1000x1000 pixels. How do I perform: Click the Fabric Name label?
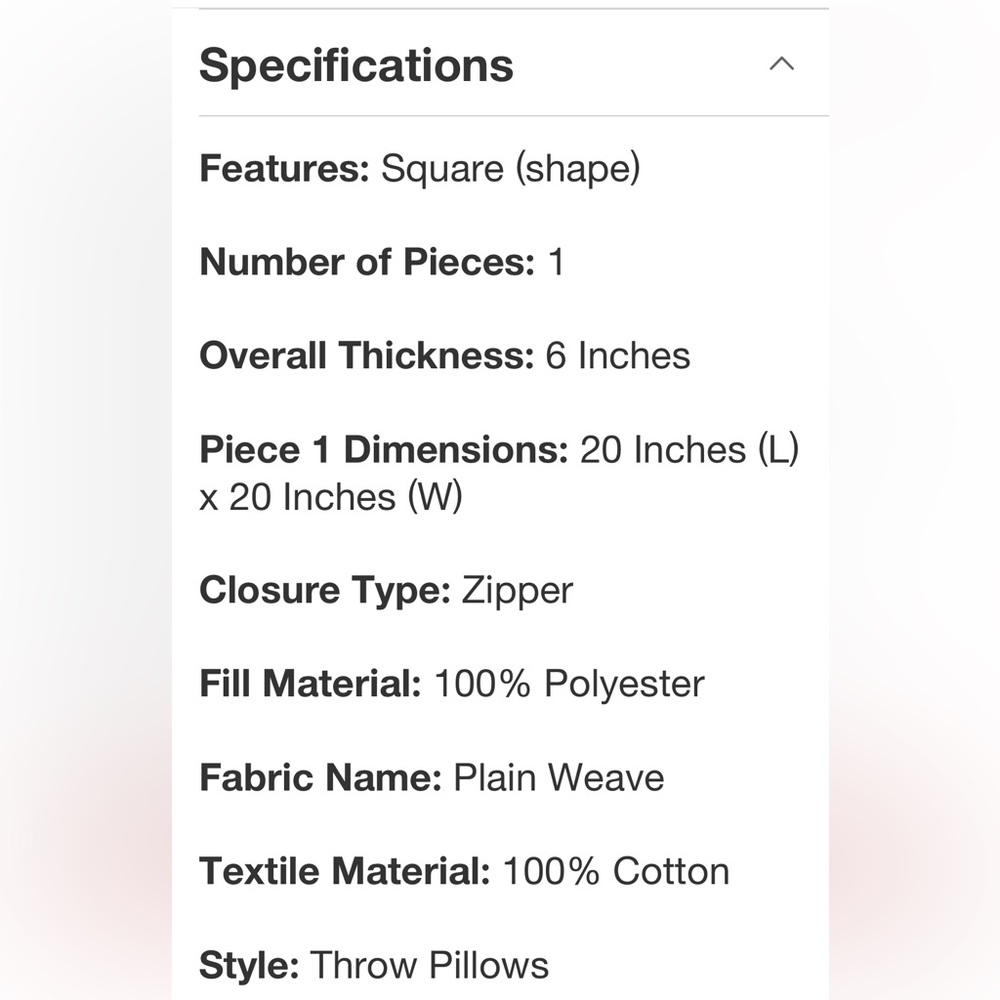320,778
